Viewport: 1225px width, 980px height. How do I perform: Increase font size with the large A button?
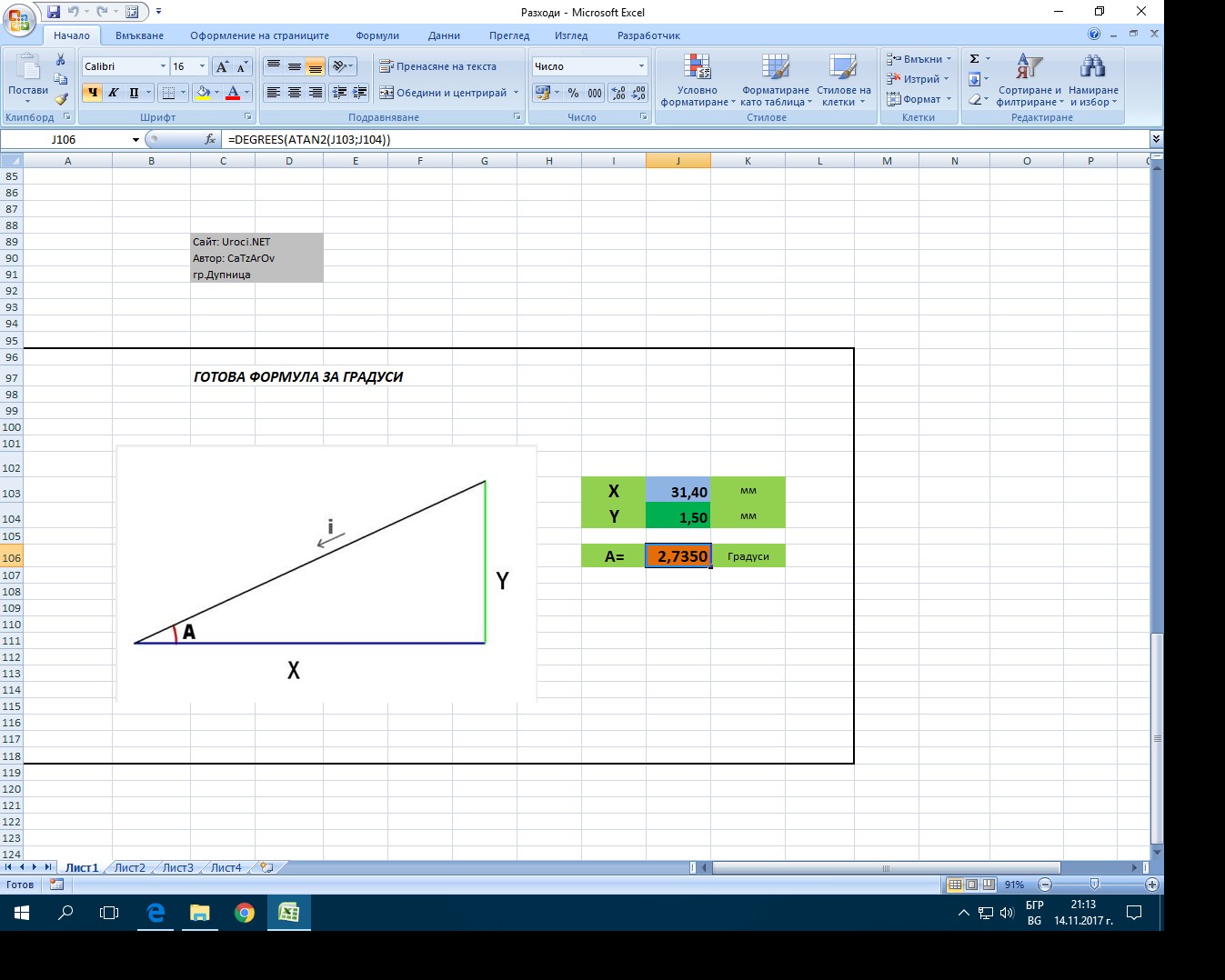click(x=222, y=66)
